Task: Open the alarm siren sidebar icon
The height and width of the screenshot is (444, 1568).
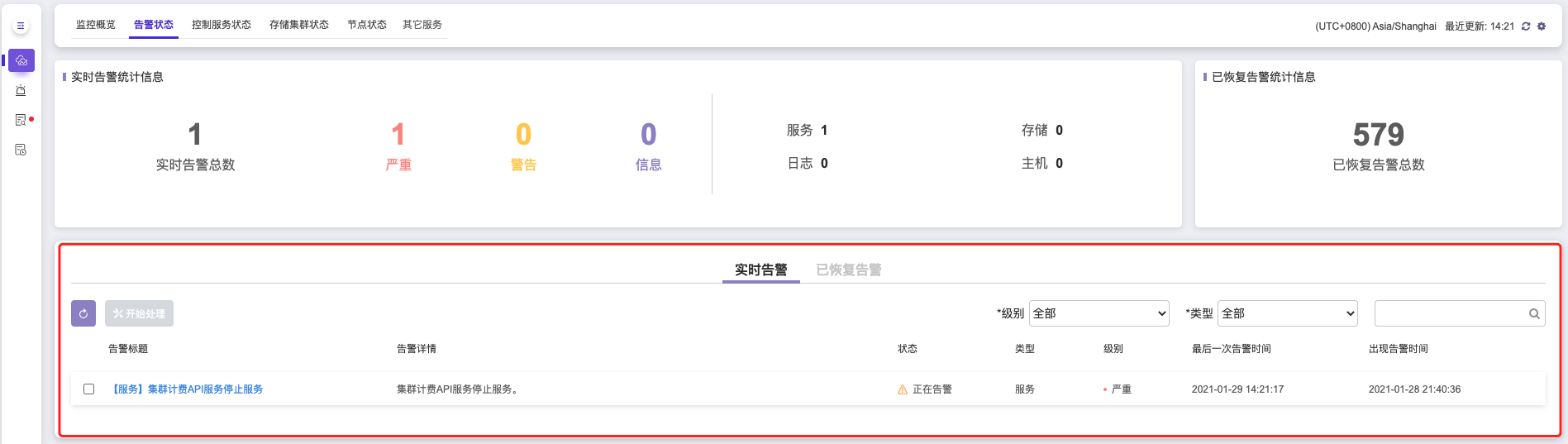Action: [21, 90]
